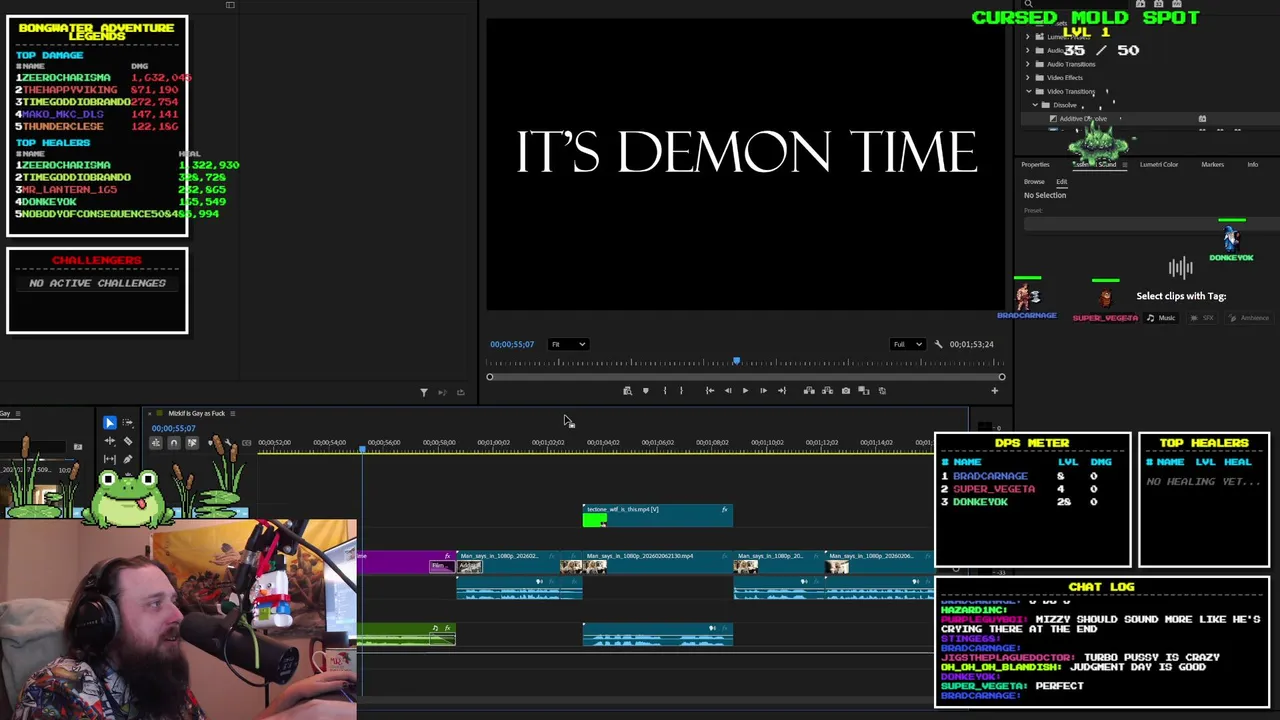Collapse the Video Transitions folder
The width and height of the screenshot is (1280, 720).
[1028, 91]
